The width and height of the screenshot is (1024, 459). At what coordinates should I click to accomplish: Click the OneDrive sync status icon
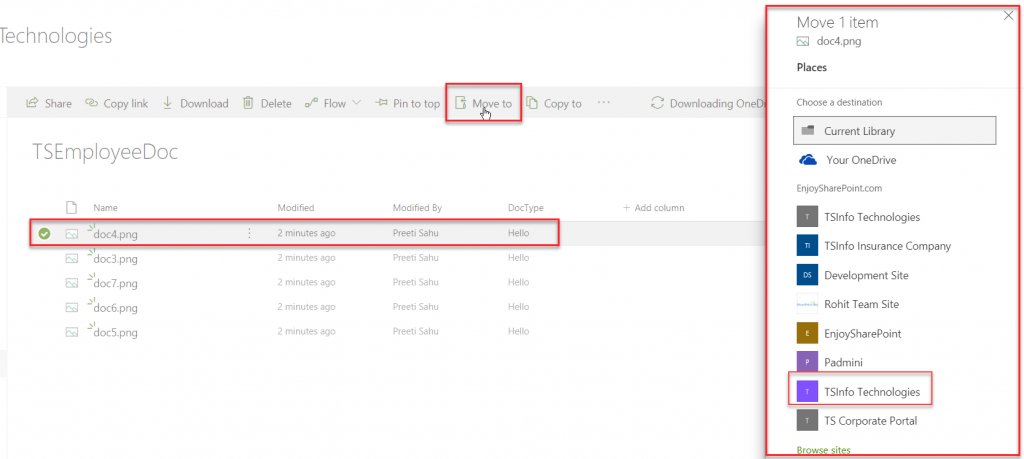(658, 103)
